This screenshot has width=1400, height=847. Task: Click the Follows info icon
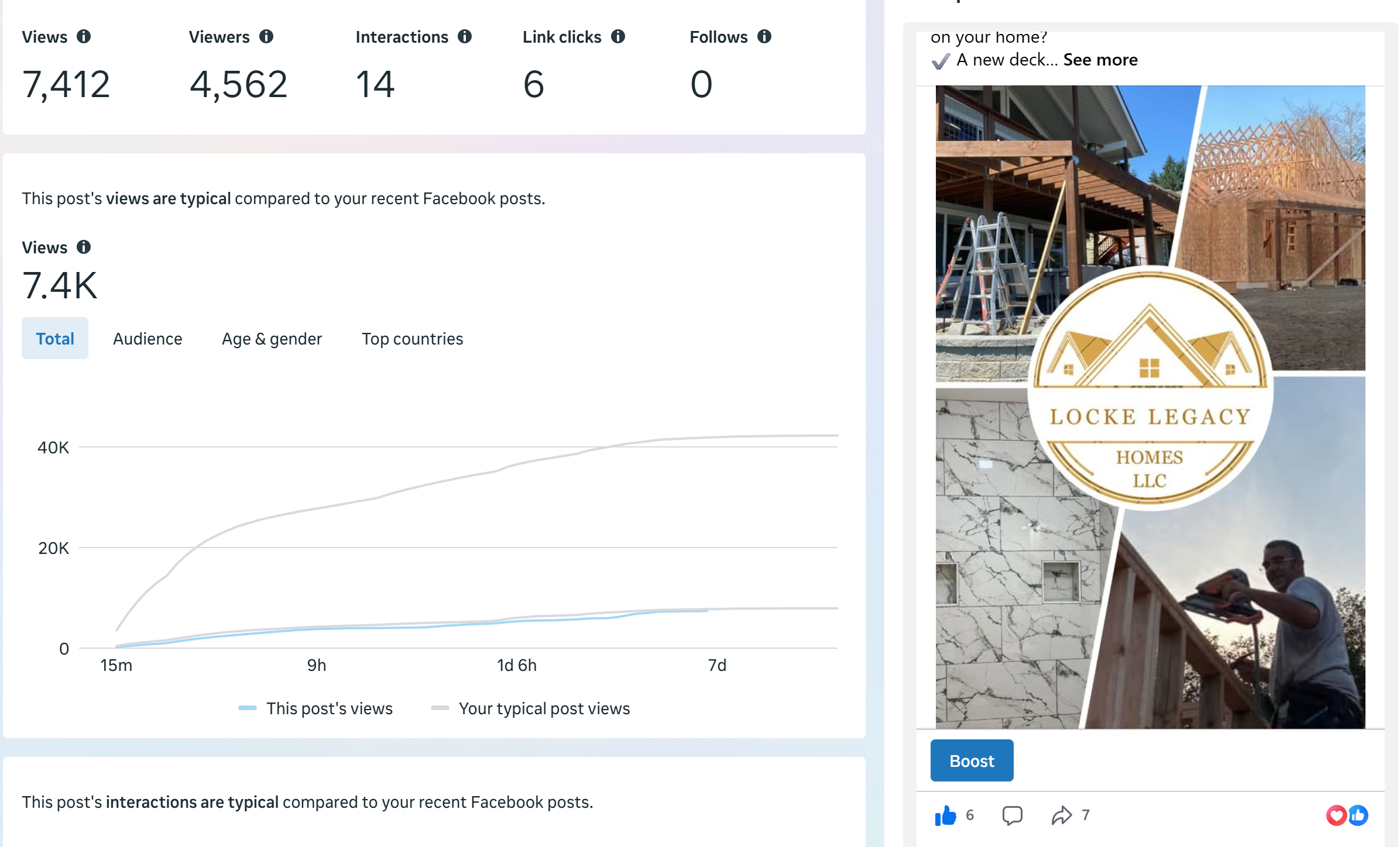click(764, 37)
